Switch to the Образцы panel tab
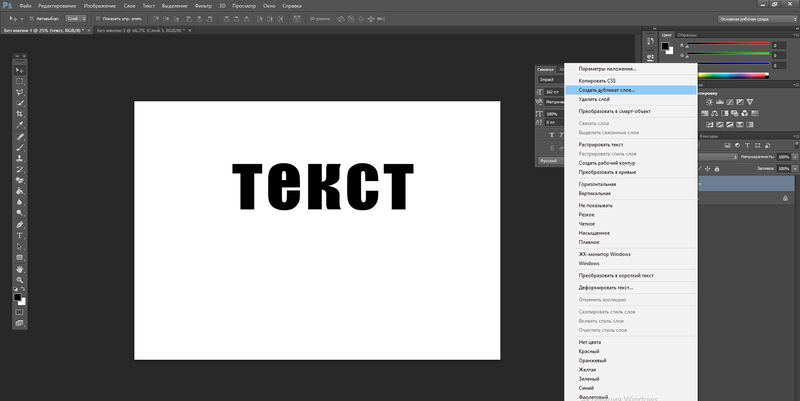 coord(688,34)
